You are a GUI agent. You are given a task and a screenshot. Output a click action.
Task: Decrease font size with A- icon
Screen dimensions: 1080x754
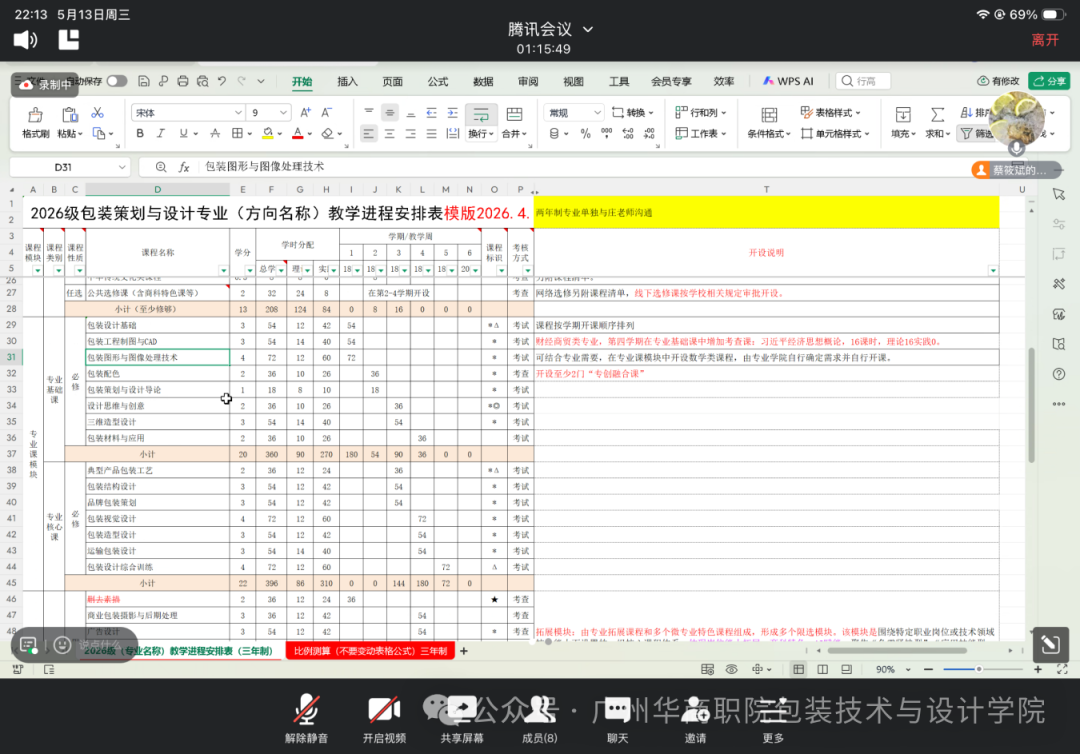pos(326,112)
